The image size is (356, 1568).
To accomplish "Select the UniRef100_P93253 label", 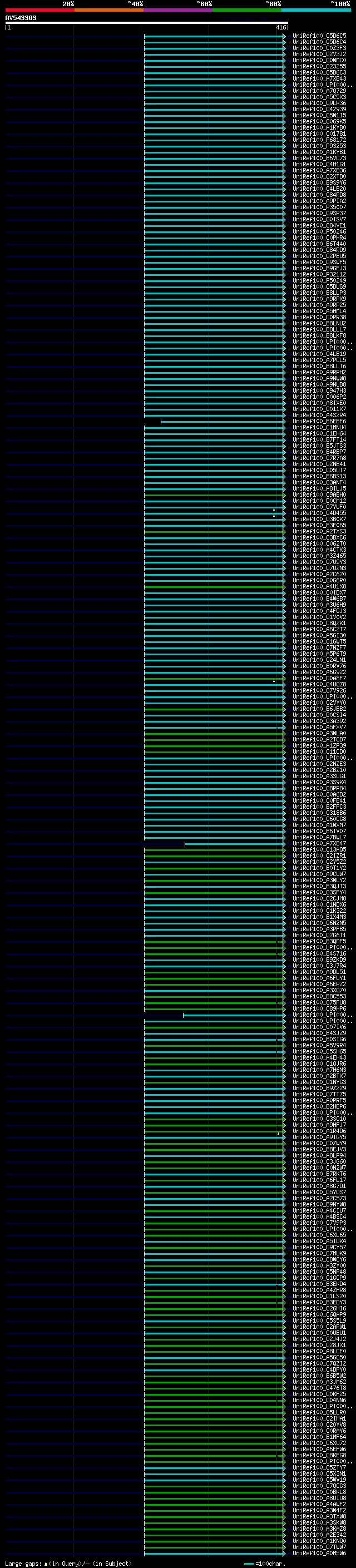I will coord(319,146).
